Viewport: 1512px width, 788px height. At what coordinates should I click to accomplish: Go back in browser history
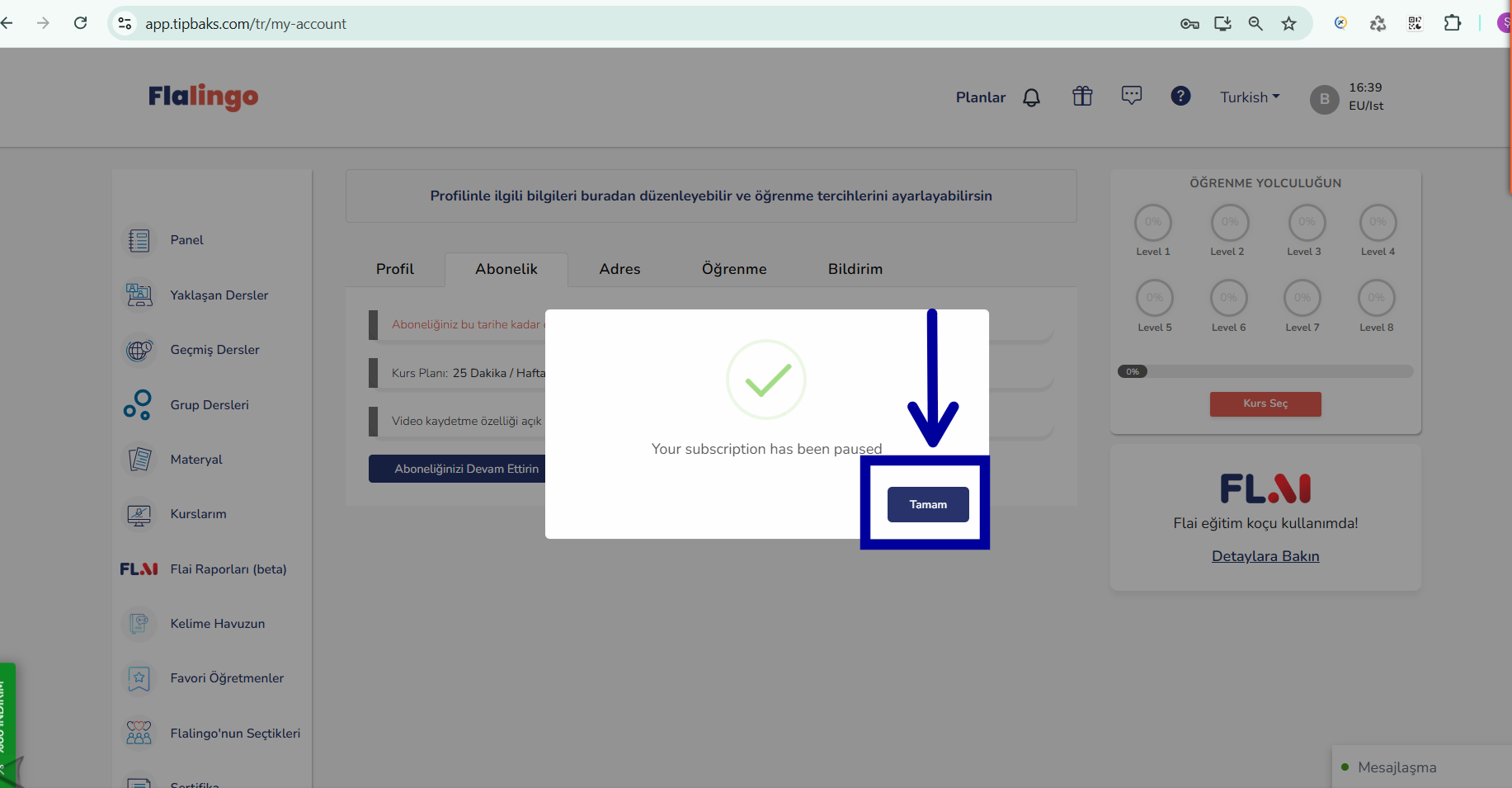(x=7, y=23)
